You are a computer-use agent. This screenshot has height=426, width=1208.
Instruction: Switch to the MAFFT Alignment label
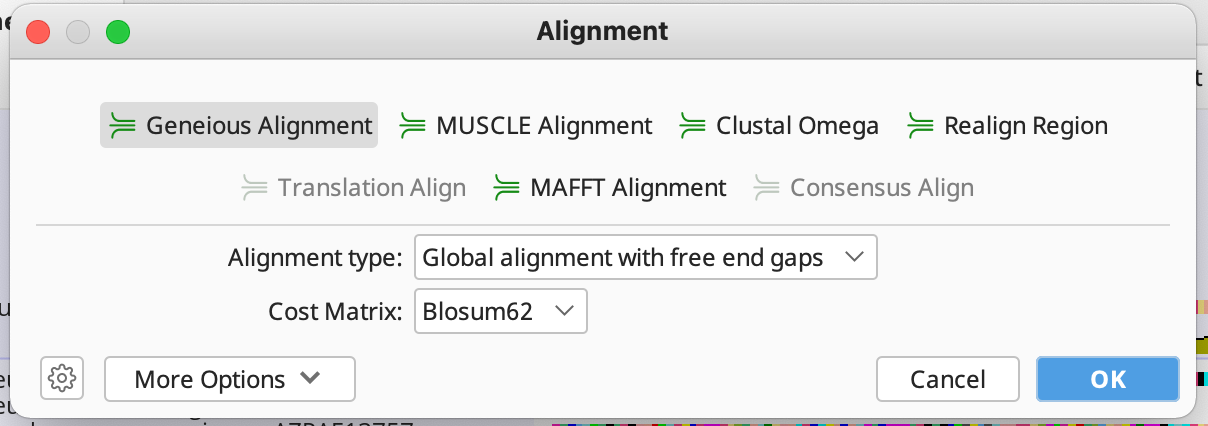point(628,187)
